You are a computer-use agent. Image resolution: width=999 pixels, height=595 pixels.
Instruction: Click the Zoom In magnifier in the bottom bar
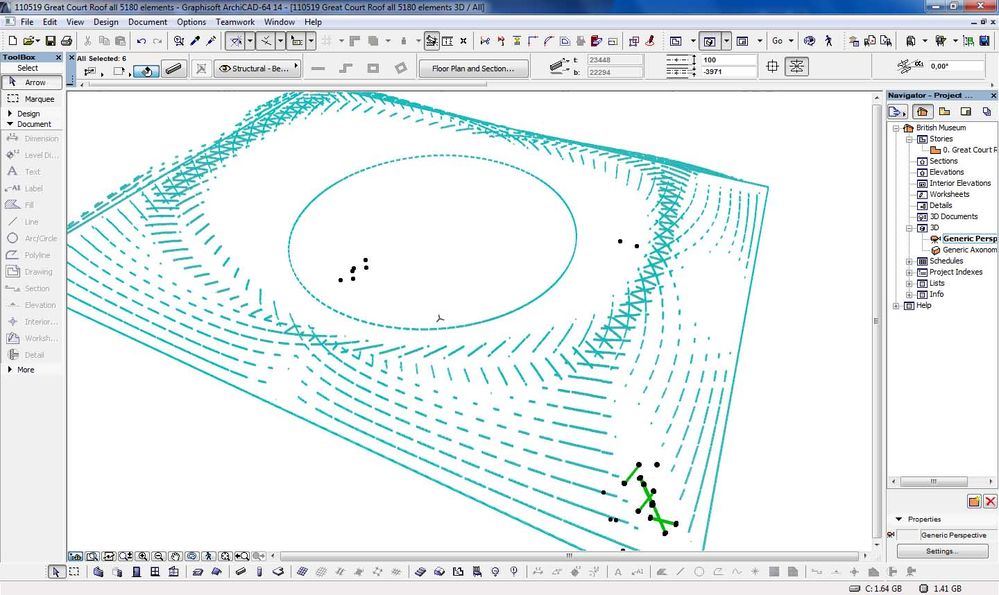(x=143, y=556)
